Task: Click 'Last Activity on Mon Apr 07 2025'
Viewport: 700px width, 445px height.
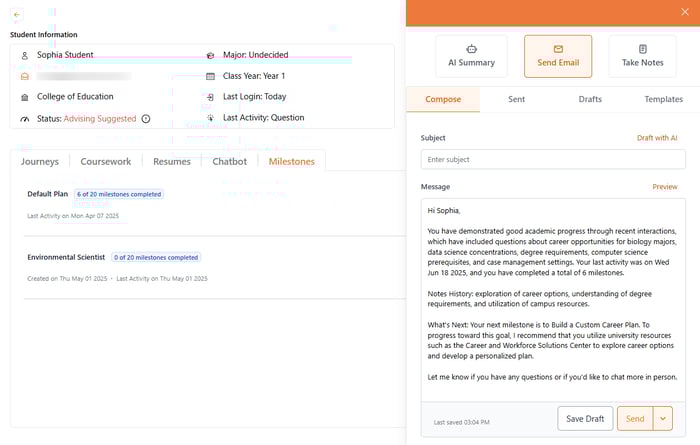Action: pyautogui.click(x=73, y=216)
